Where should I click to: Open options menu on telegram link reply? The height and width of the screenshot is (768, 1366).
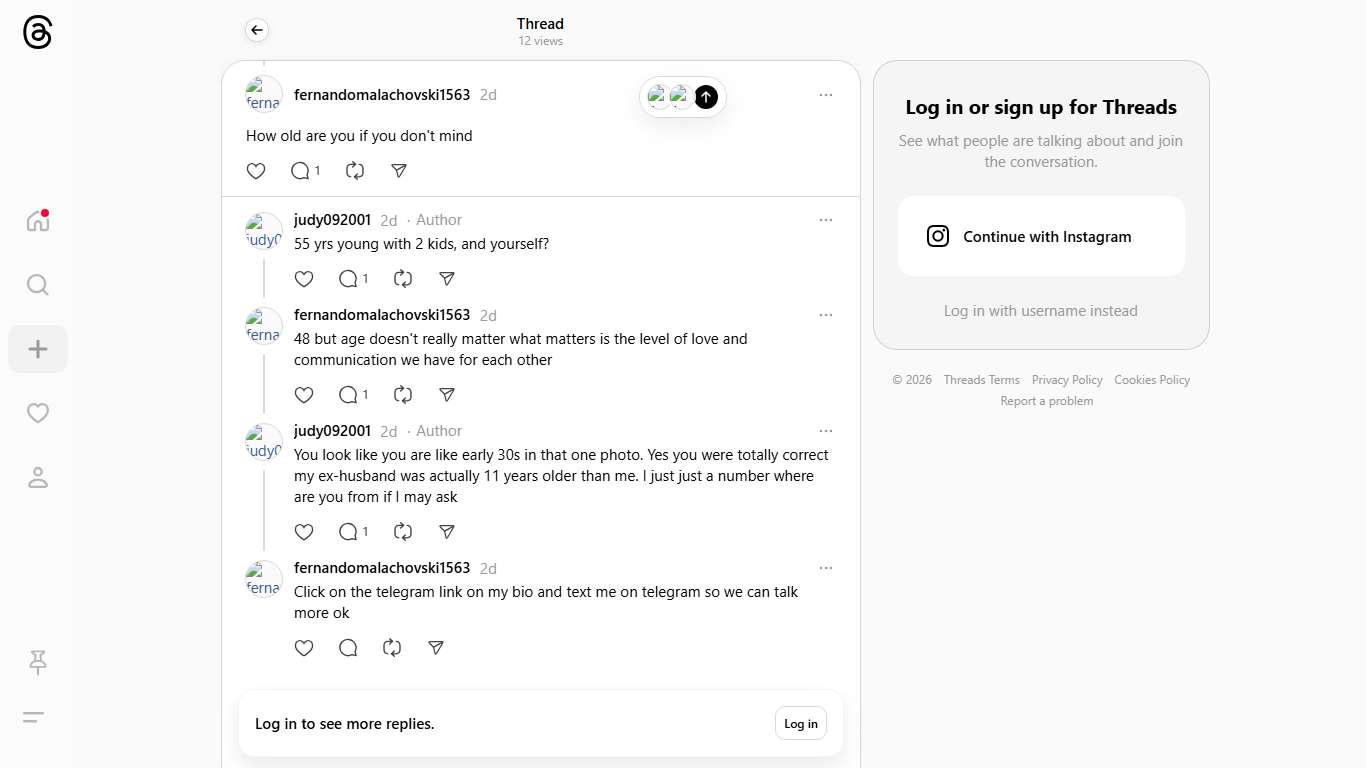(825, 568)
